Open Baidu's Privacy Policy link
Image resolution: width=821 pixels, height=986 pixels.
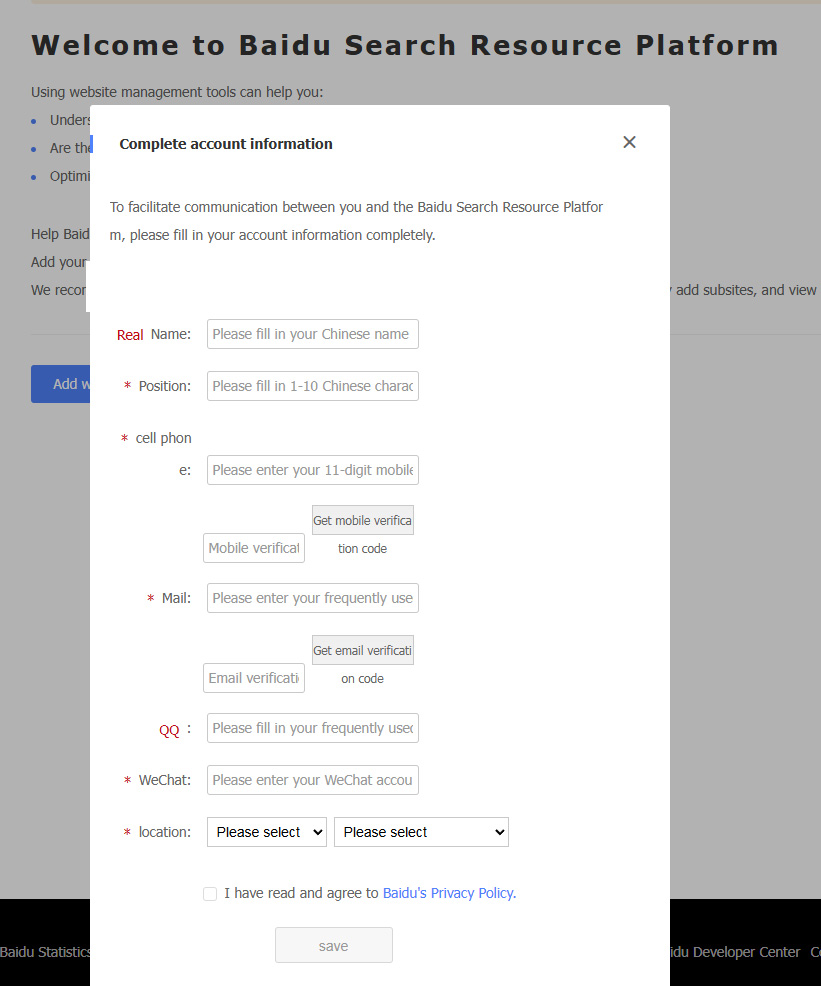point(448,893)
